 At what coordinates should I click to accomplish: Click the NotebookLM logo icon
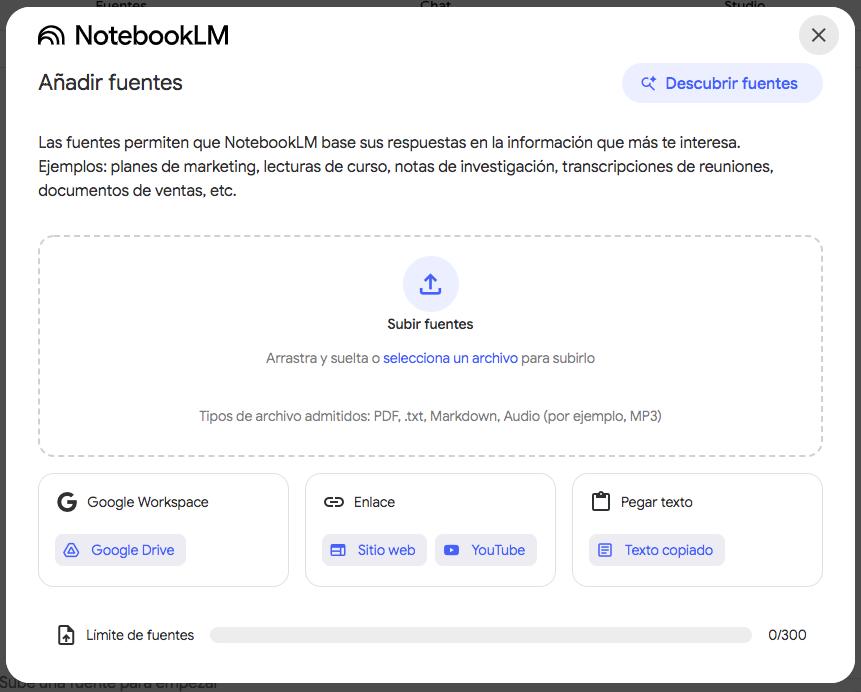click(x=51, y=36)
